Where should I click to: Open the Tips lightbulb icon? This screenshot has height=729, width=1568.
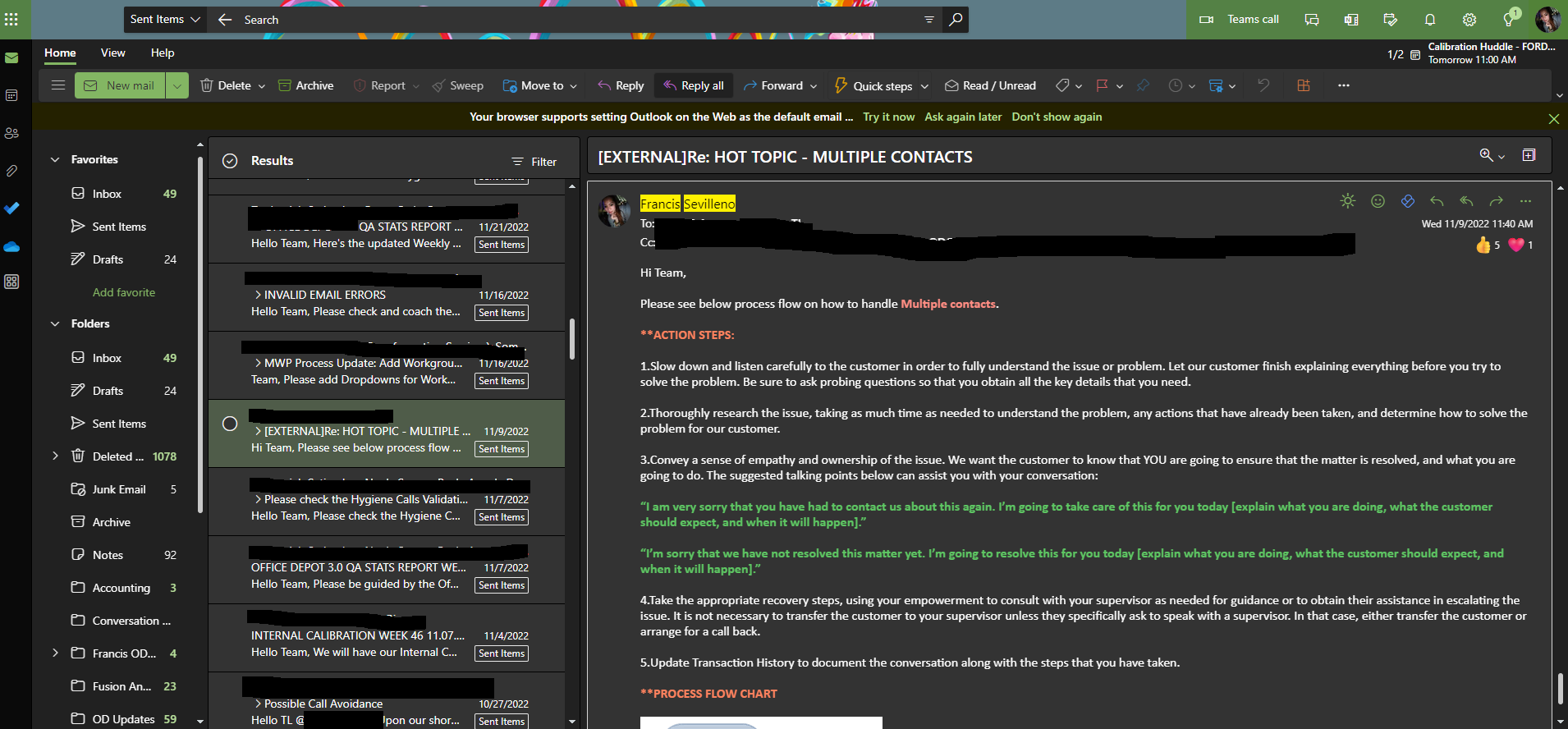(x=1509, y=19)
